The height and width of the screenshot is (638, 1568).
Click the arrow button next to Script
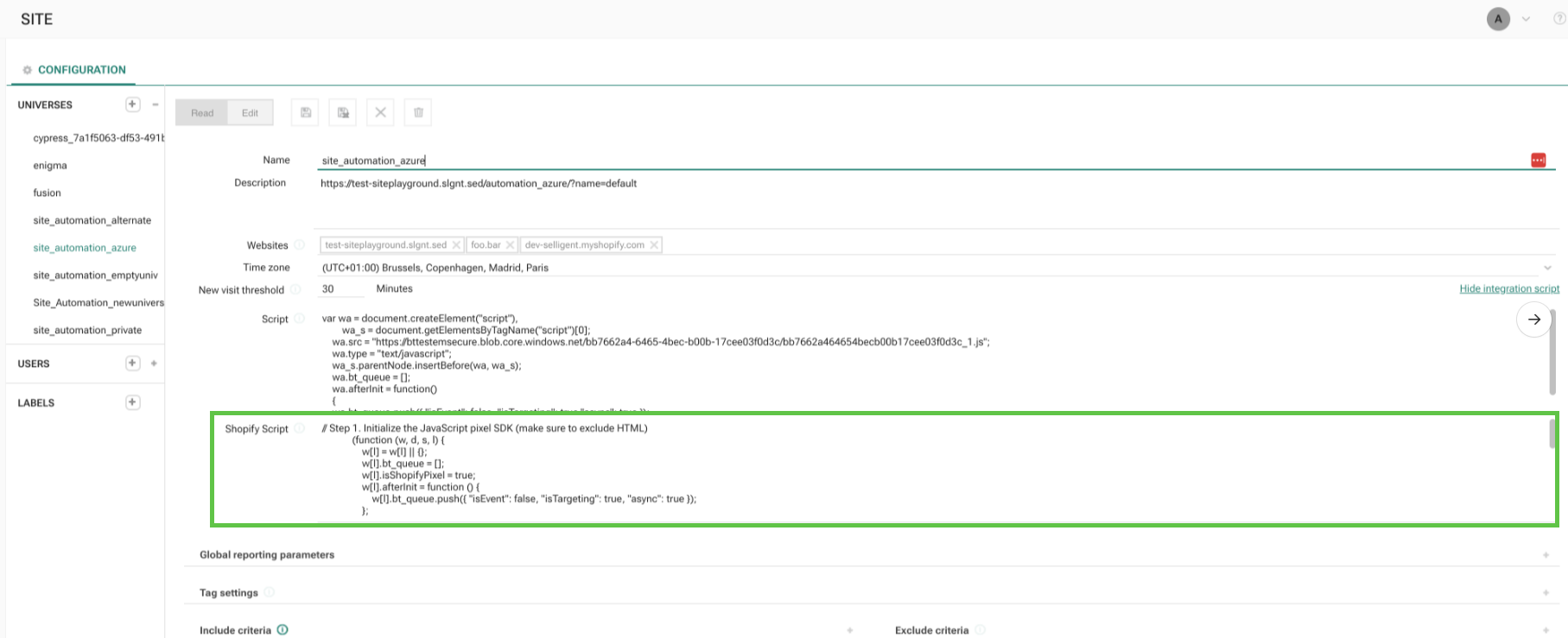1533,319
